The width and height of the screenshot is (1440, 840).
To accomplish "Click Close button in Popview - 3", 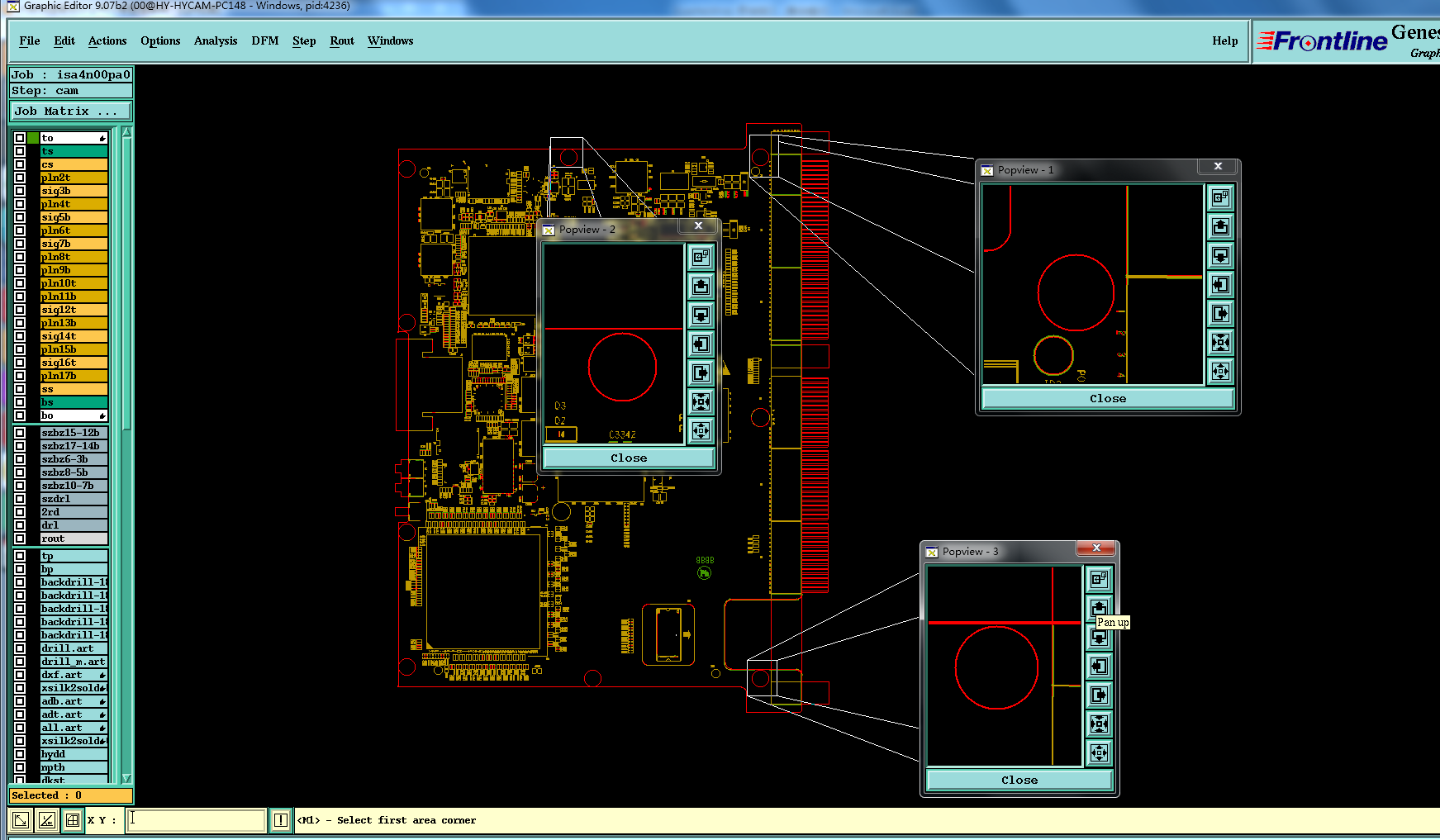I will 1019,780.
